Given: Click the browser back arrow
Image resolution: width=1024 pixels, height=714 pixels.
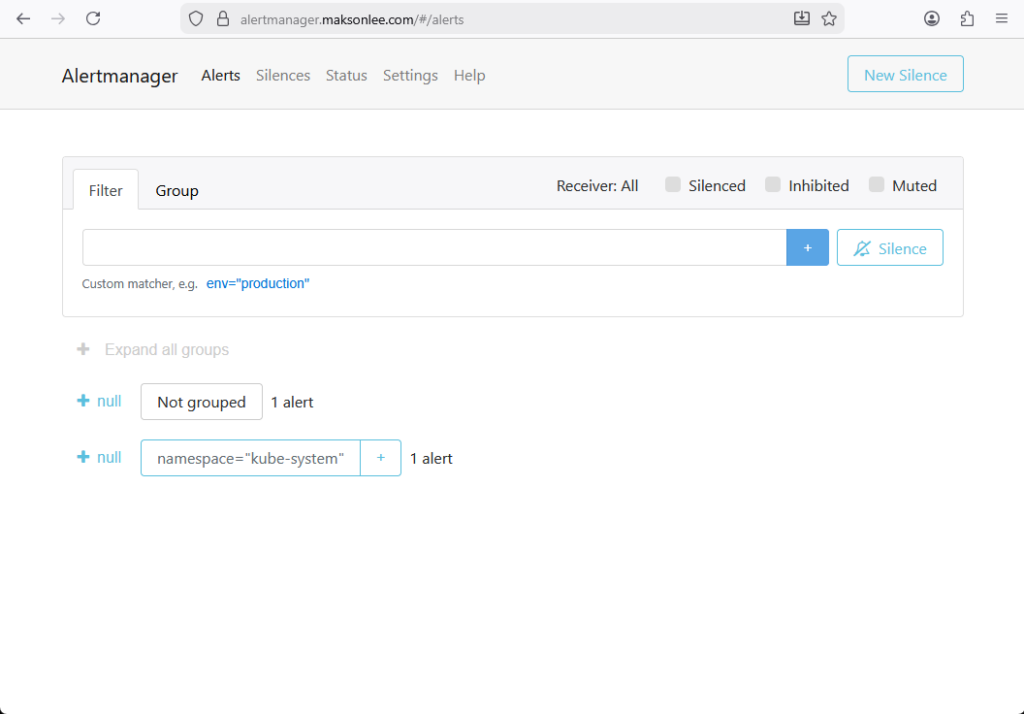Looking at the screenshot, I should (23, 18).
